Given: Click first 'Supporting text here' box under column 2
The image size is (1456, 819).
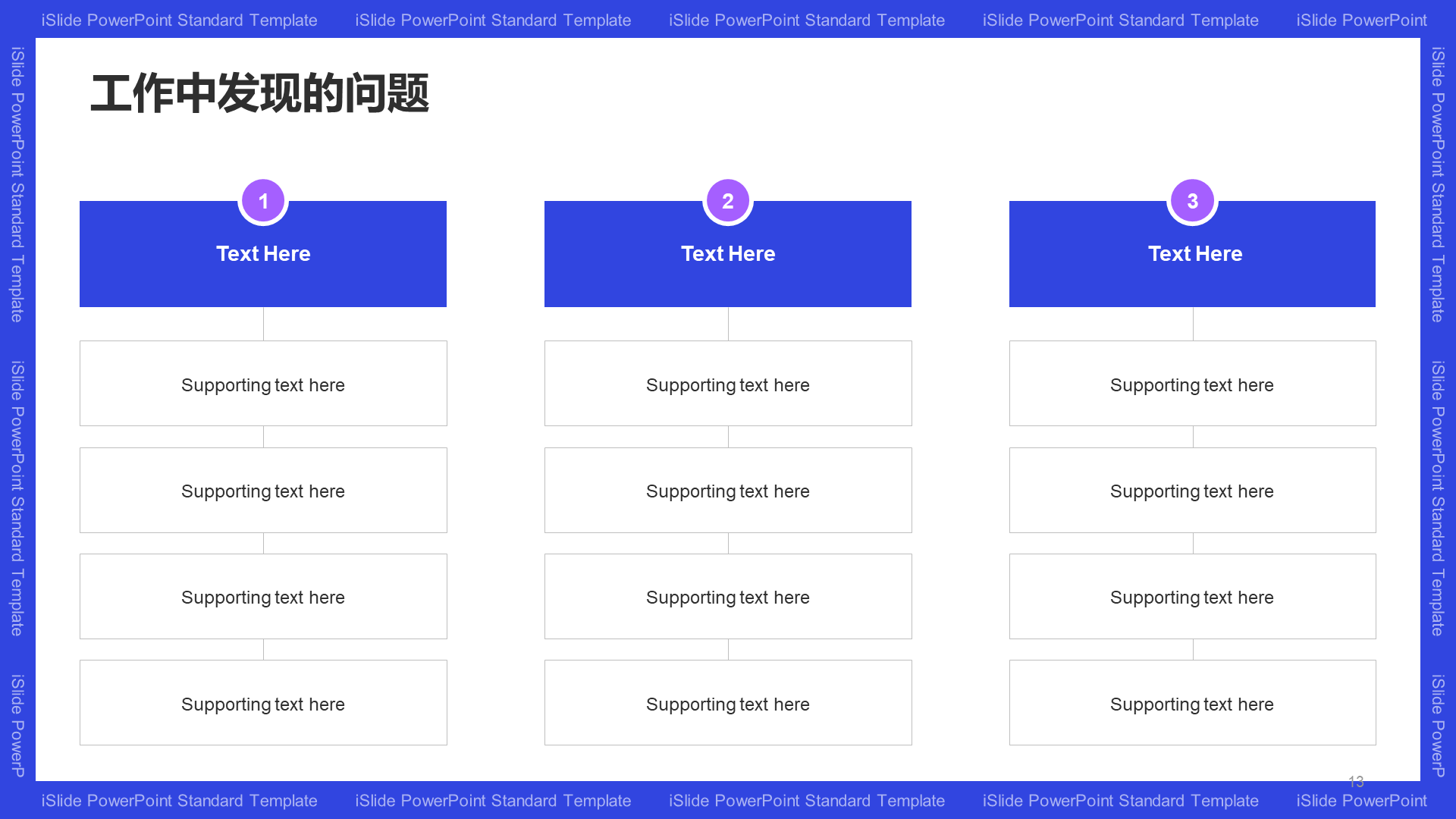Looking at the screenshot, I should pyautogui.click(x=727, y=385).
